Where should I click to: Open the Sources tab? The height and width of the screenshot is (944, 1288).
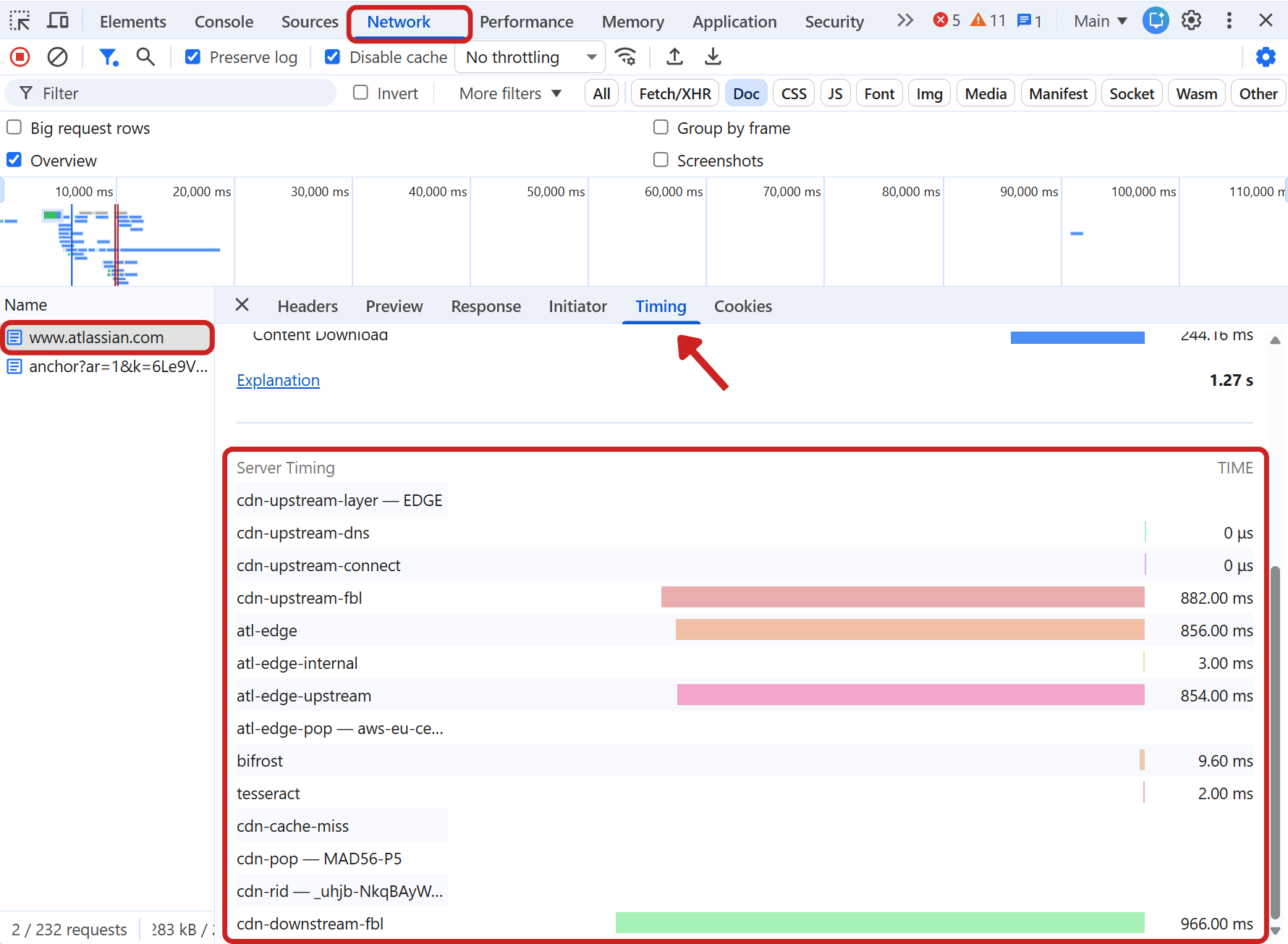coord(310,22)
